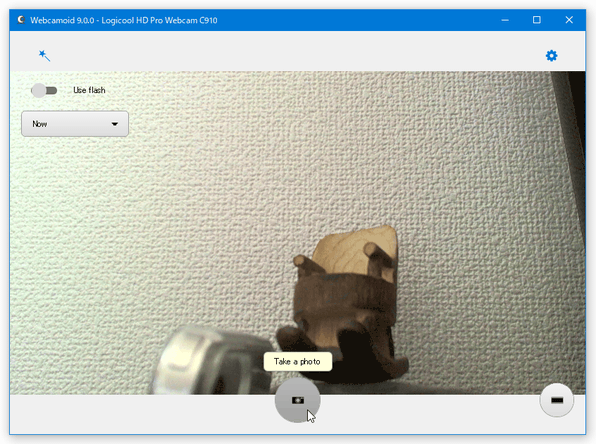Click the Take a photo tooltip

[x=298, y=362]
